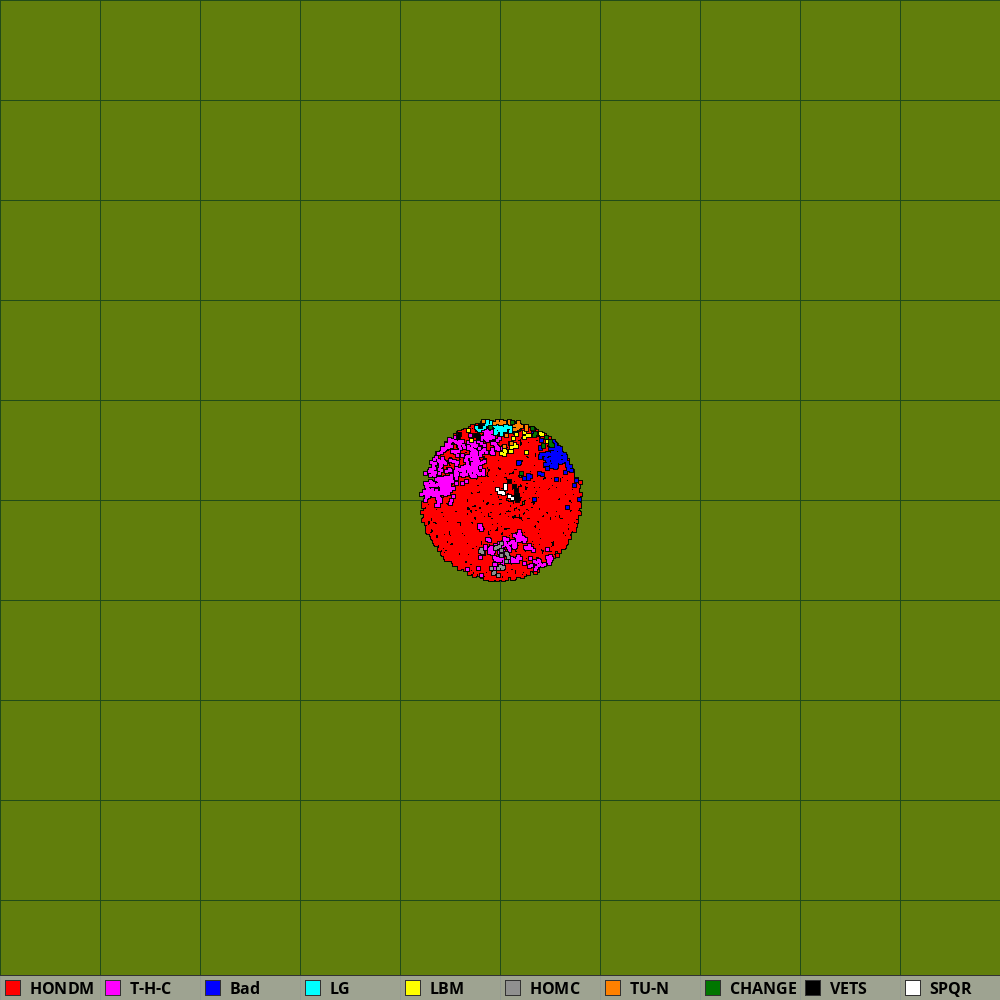Select the SPQR label text in legend
This screenshot has height=1000, width=1000.
click(x=950, y=988)
